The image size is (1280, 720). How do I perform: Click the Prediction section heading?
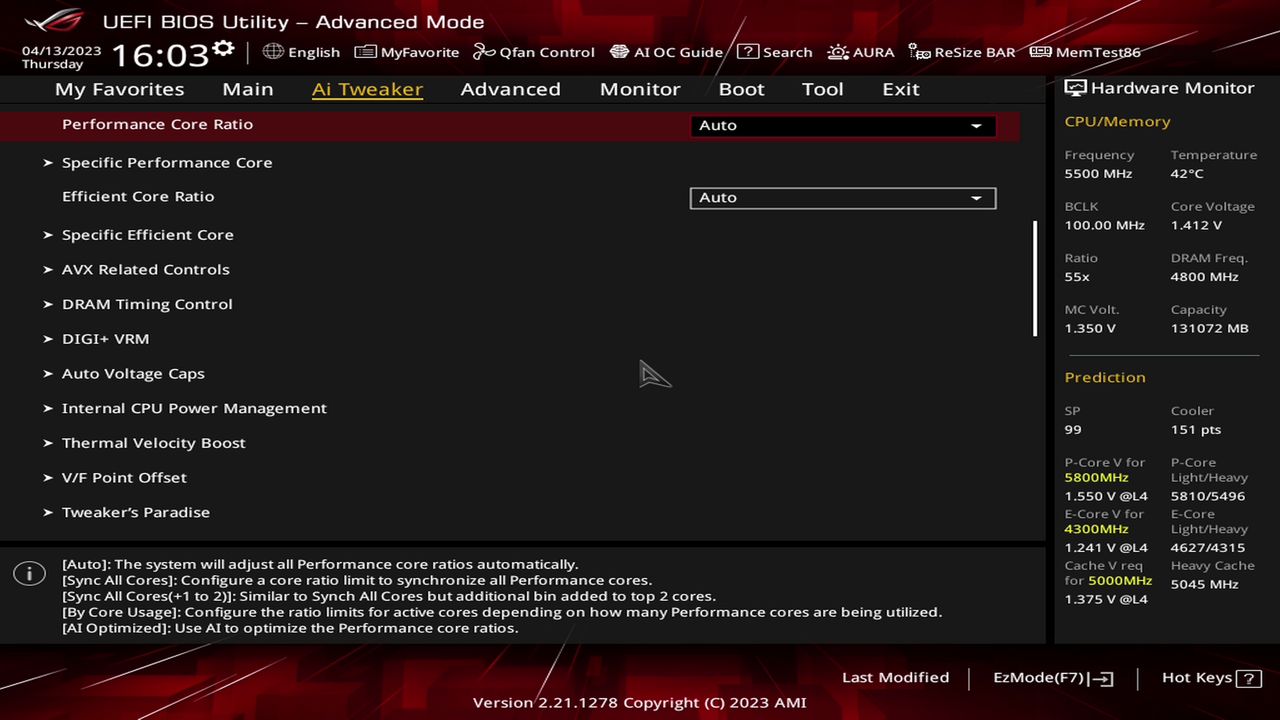[x=1105, y=378]
